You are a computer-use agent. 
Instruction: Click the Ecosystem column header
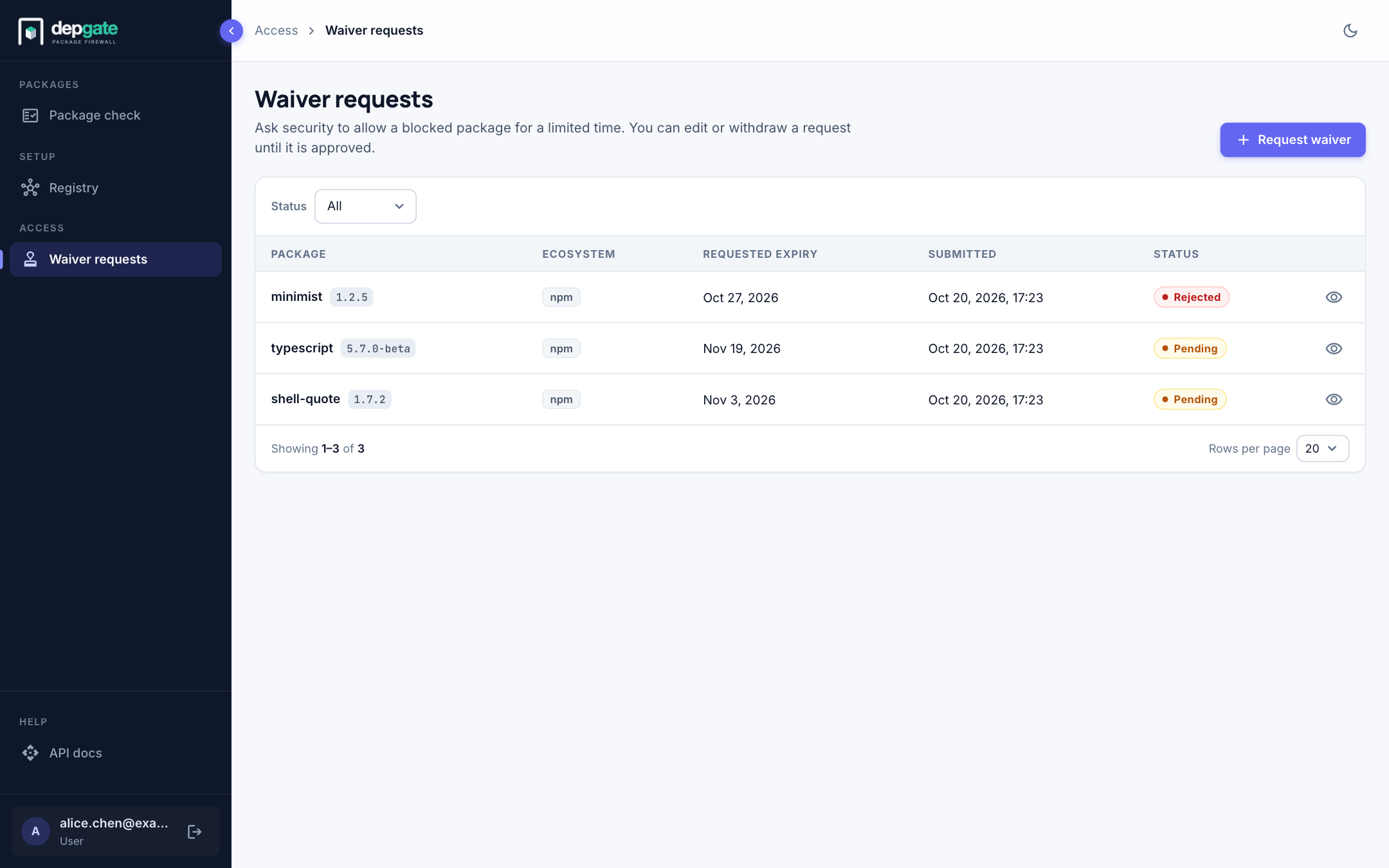(578, 254)
